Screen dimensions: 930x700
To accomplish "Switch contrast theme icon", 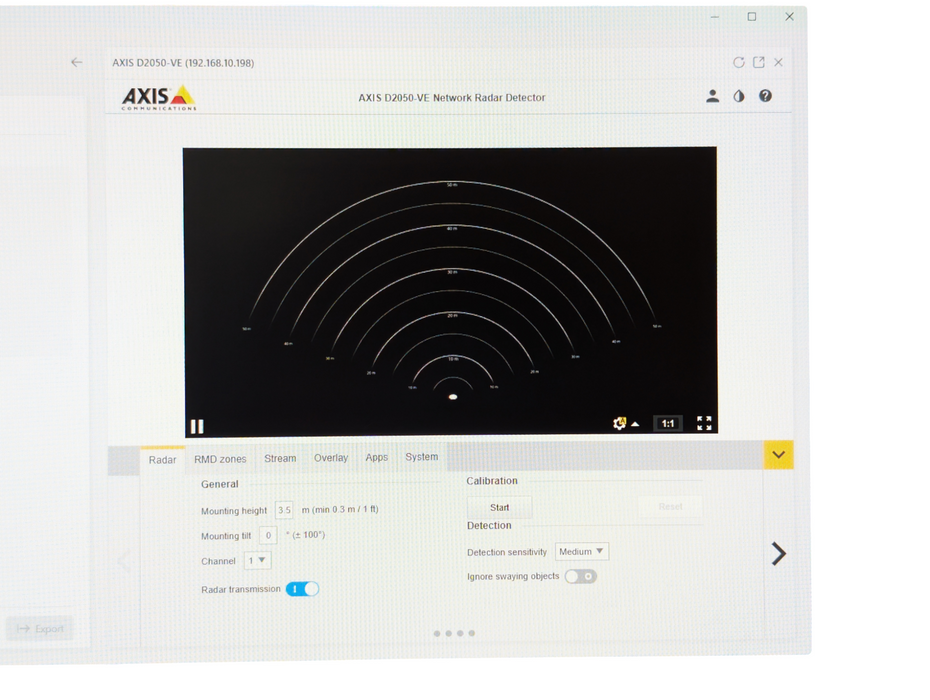I will 738,96.
